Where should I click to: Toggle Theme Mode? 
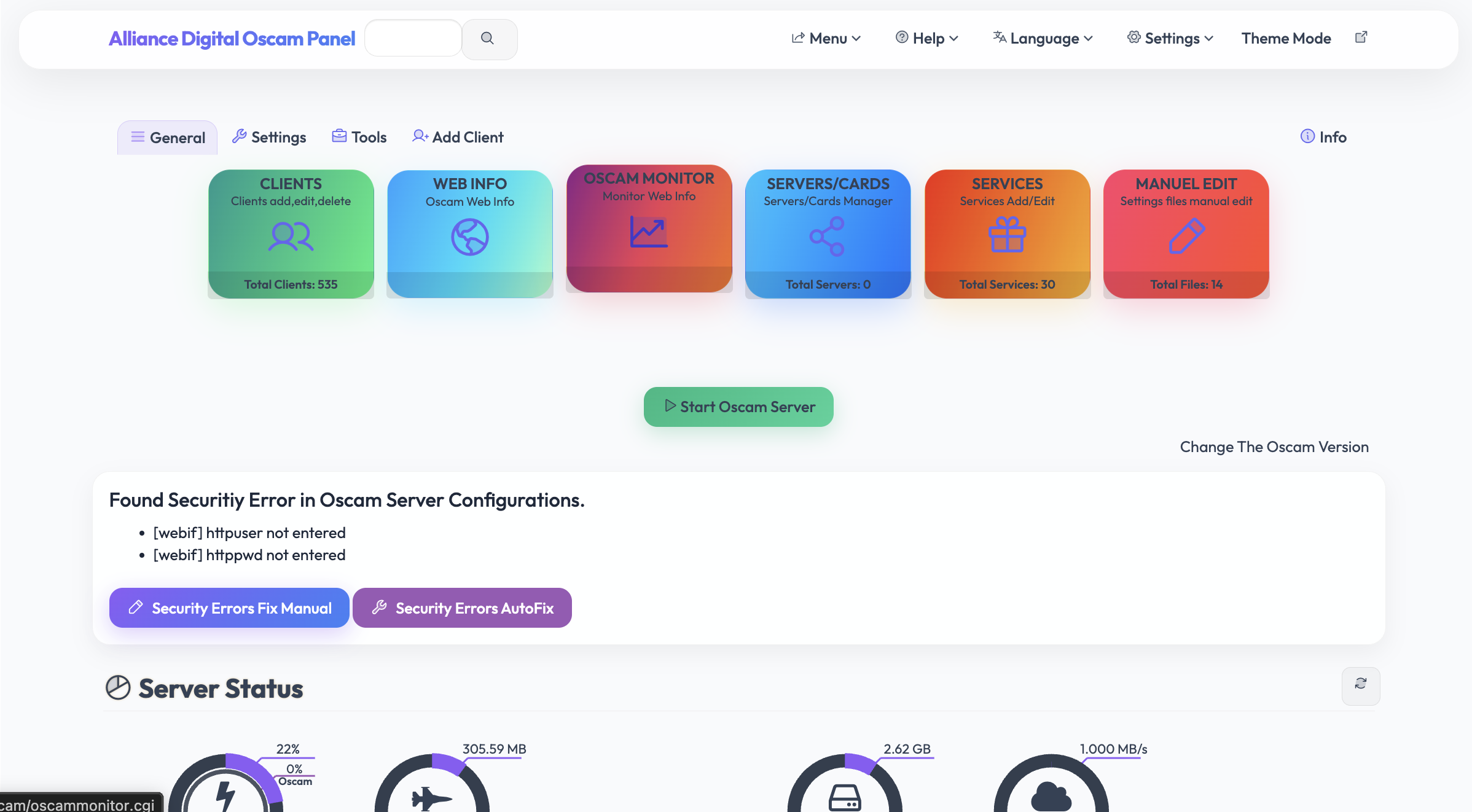[x=1285, y=38]
